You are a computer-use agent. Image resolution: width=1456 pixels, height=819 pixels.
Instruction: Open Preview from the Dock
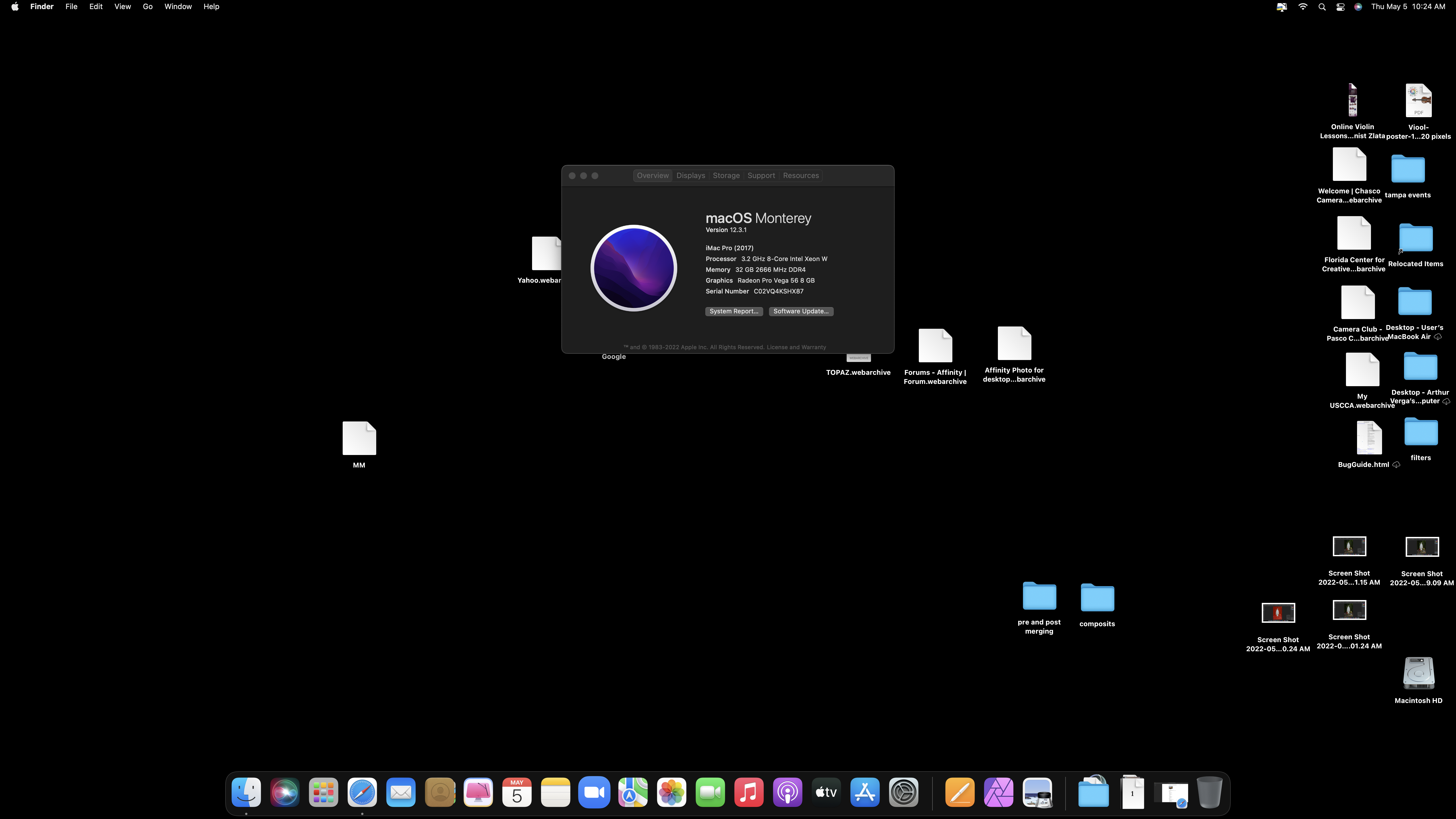pyautogui.click(x=1037, y=793)
